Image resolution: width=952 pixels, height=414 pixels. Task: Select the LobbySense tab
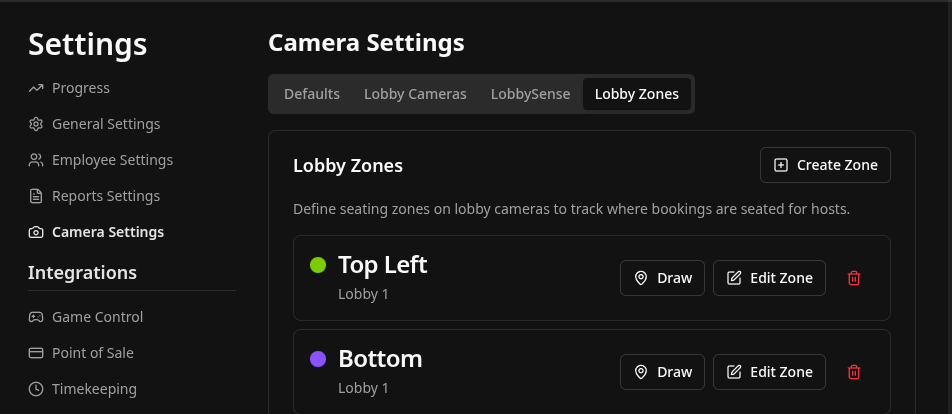coord(531,94)
